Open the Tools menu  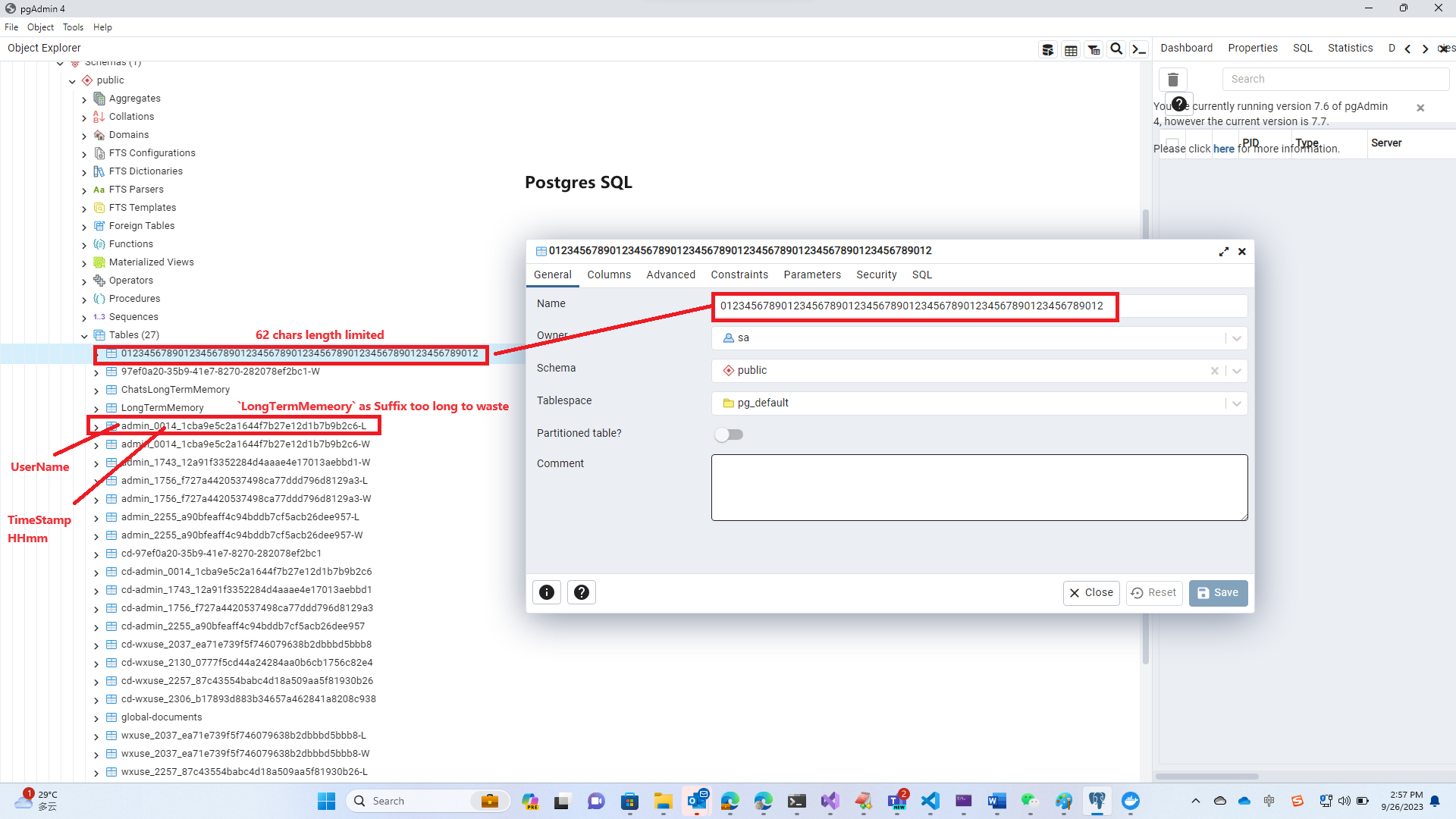point(73,27)
